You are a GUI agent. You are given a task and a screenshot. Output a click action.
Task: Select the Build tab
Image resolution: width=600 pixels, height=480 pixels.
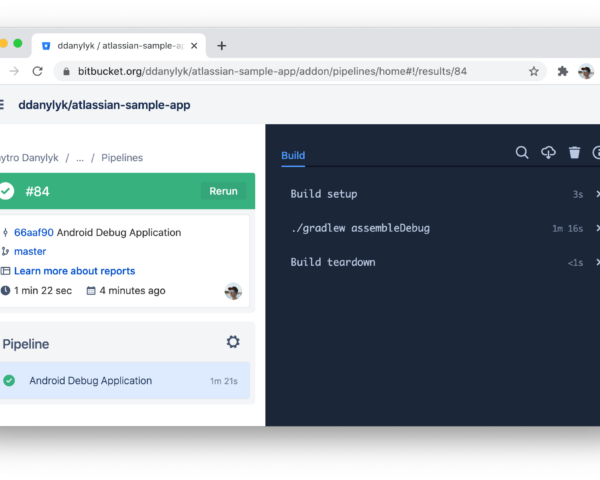[293, 156]
